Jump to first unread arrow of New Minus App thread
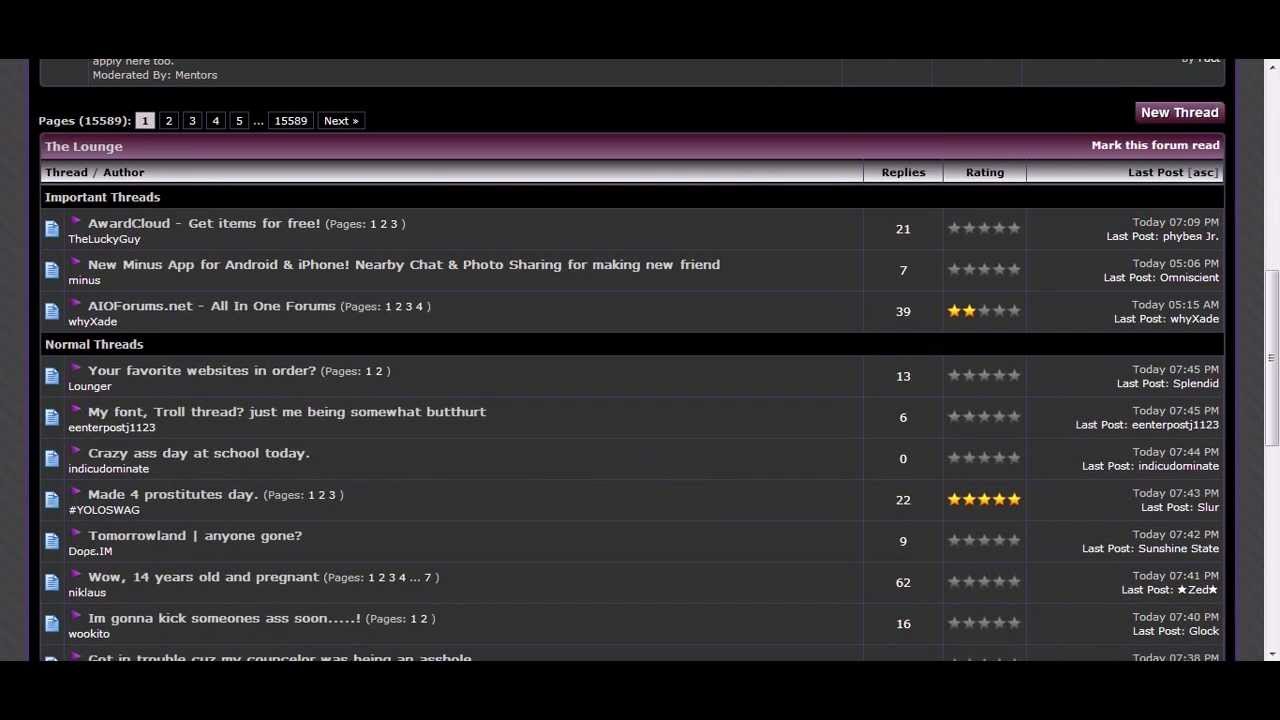Image resolution: width=1280 pixels, height=720 pixels. coord(76,262)
